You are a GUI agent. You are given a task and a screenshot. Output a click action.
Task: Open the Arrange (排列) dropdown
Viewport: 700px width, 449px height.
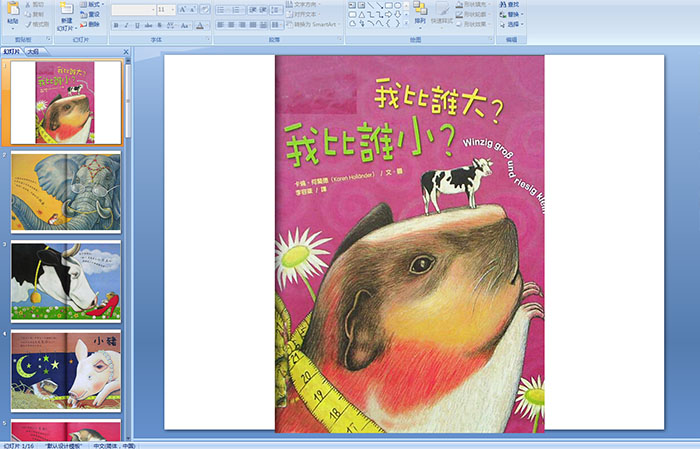click(420, 14)
